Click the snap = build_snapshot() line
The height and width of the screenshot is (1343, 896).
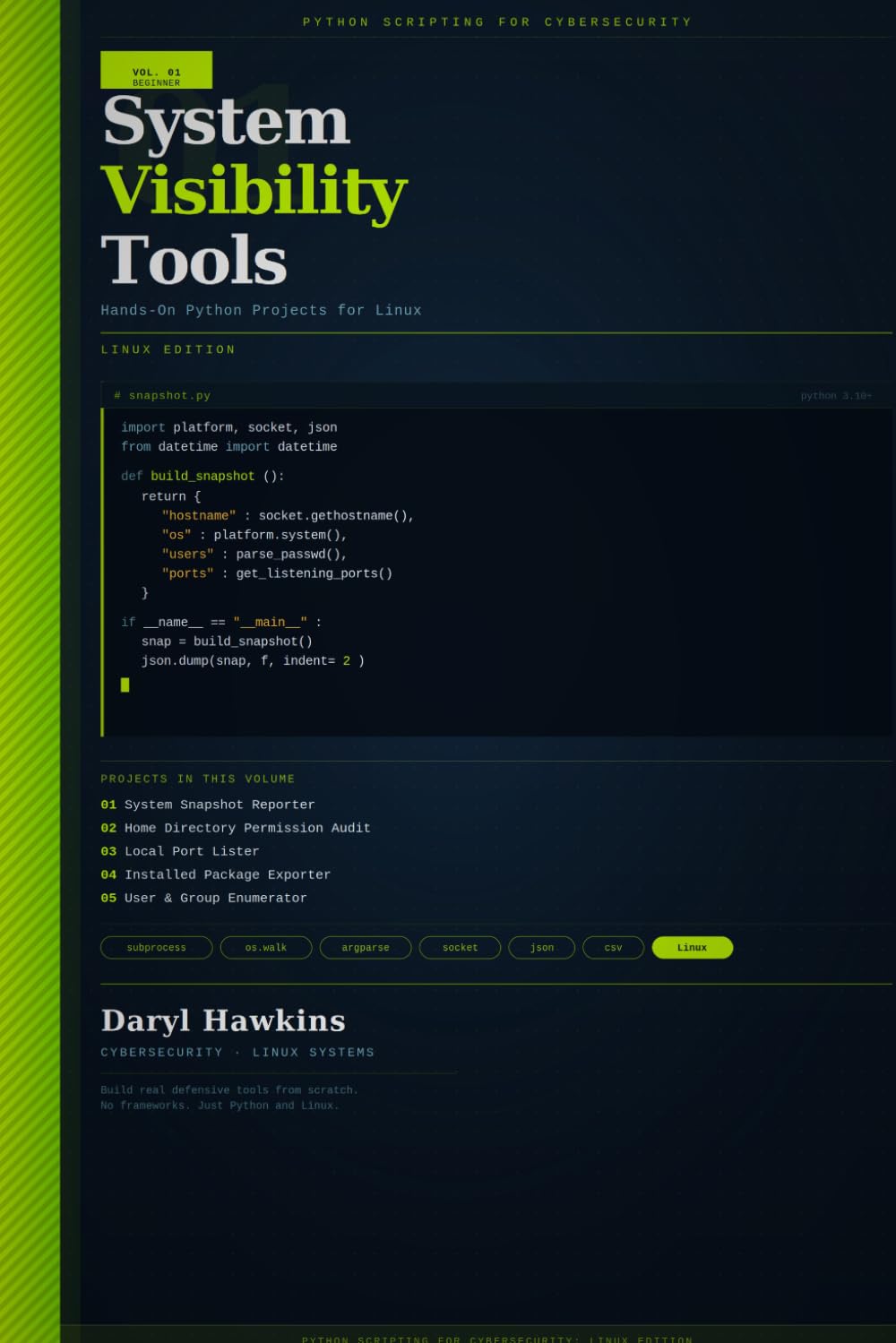point(227,641)
